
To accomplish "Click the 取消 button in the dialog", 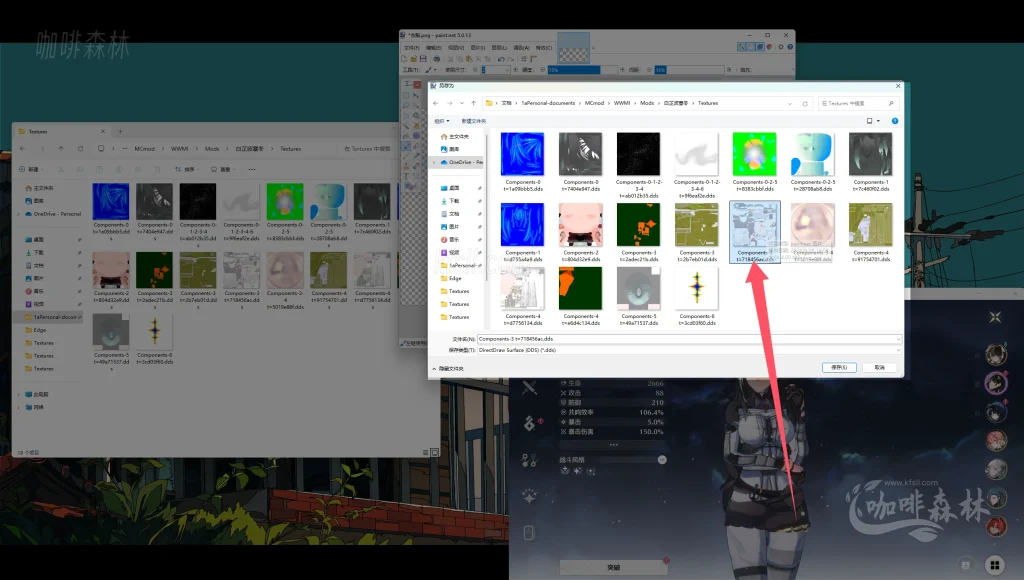I will click(x=880, y=368).
